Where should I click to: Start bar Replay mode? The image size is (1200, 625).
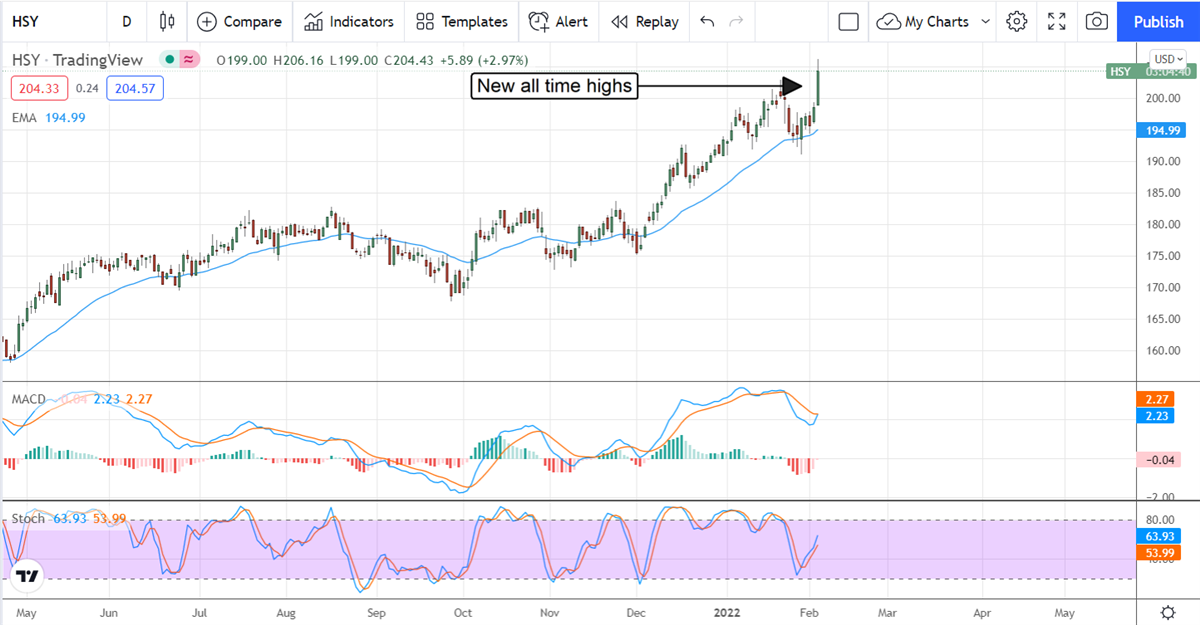(645, 21)
